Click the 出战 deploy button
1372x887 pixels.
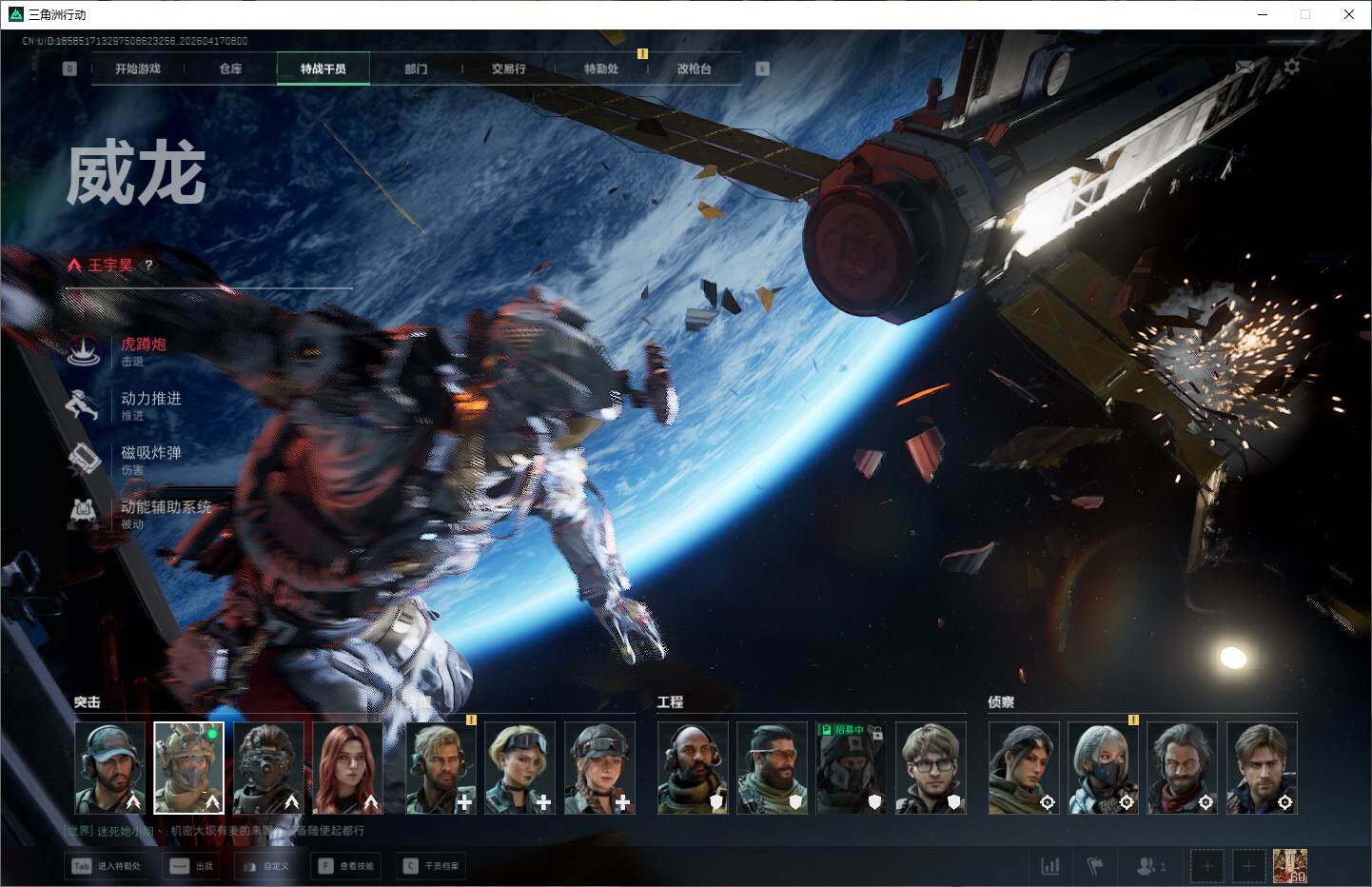pos(192,866)
